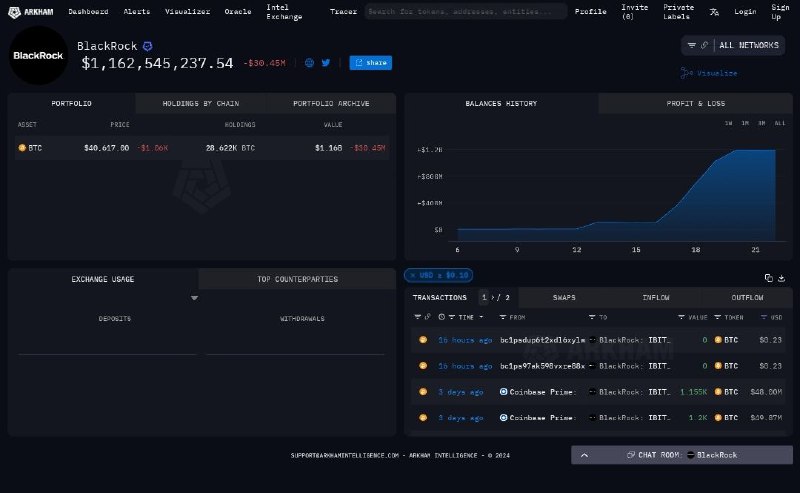
Task: Click the leading transactions filter icon in the header row
Action: (x=418, y=317)
